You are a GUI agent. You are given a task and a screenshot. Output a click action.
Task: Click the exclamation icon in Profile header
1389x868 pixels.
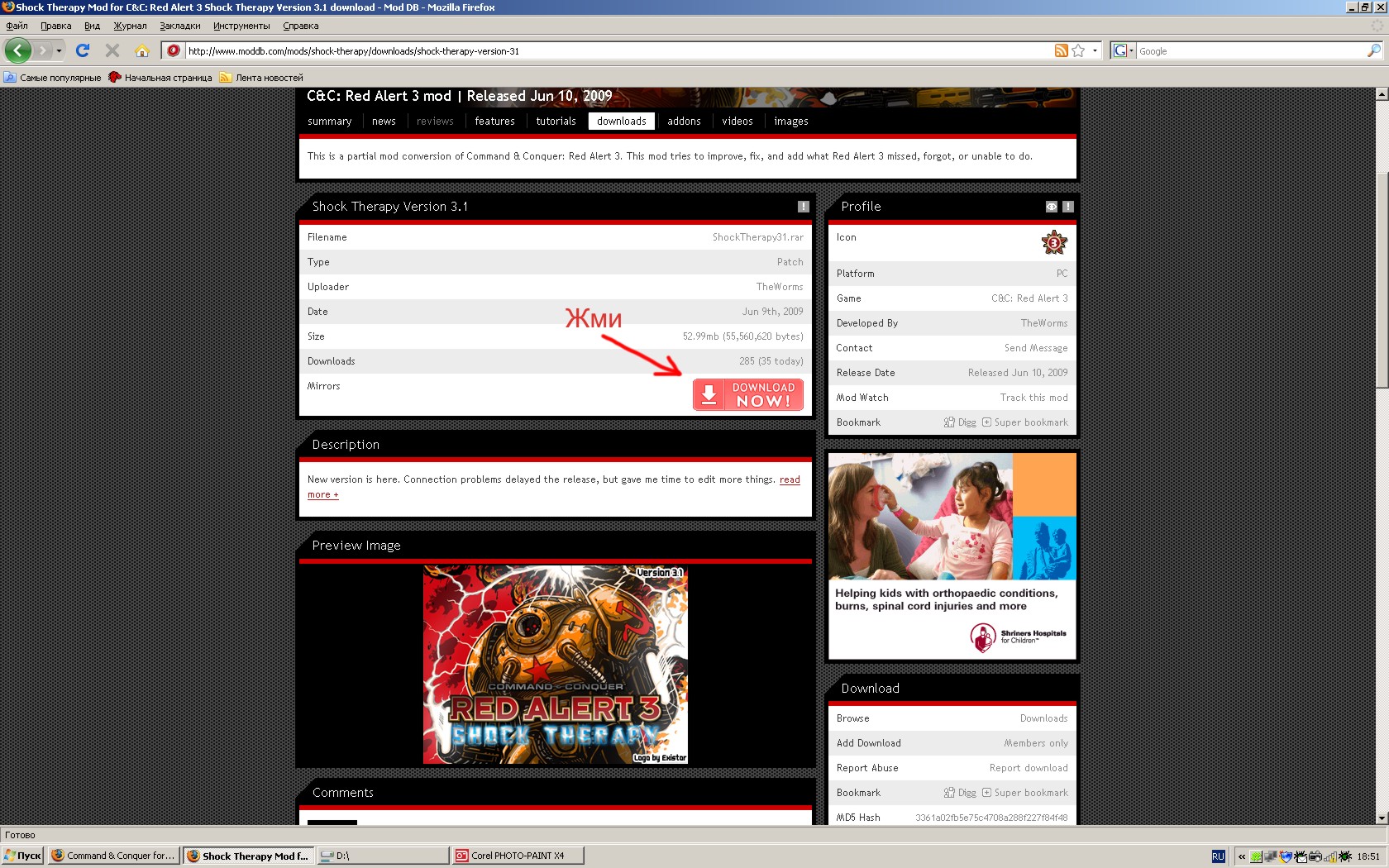click(x=1068, y=207)
